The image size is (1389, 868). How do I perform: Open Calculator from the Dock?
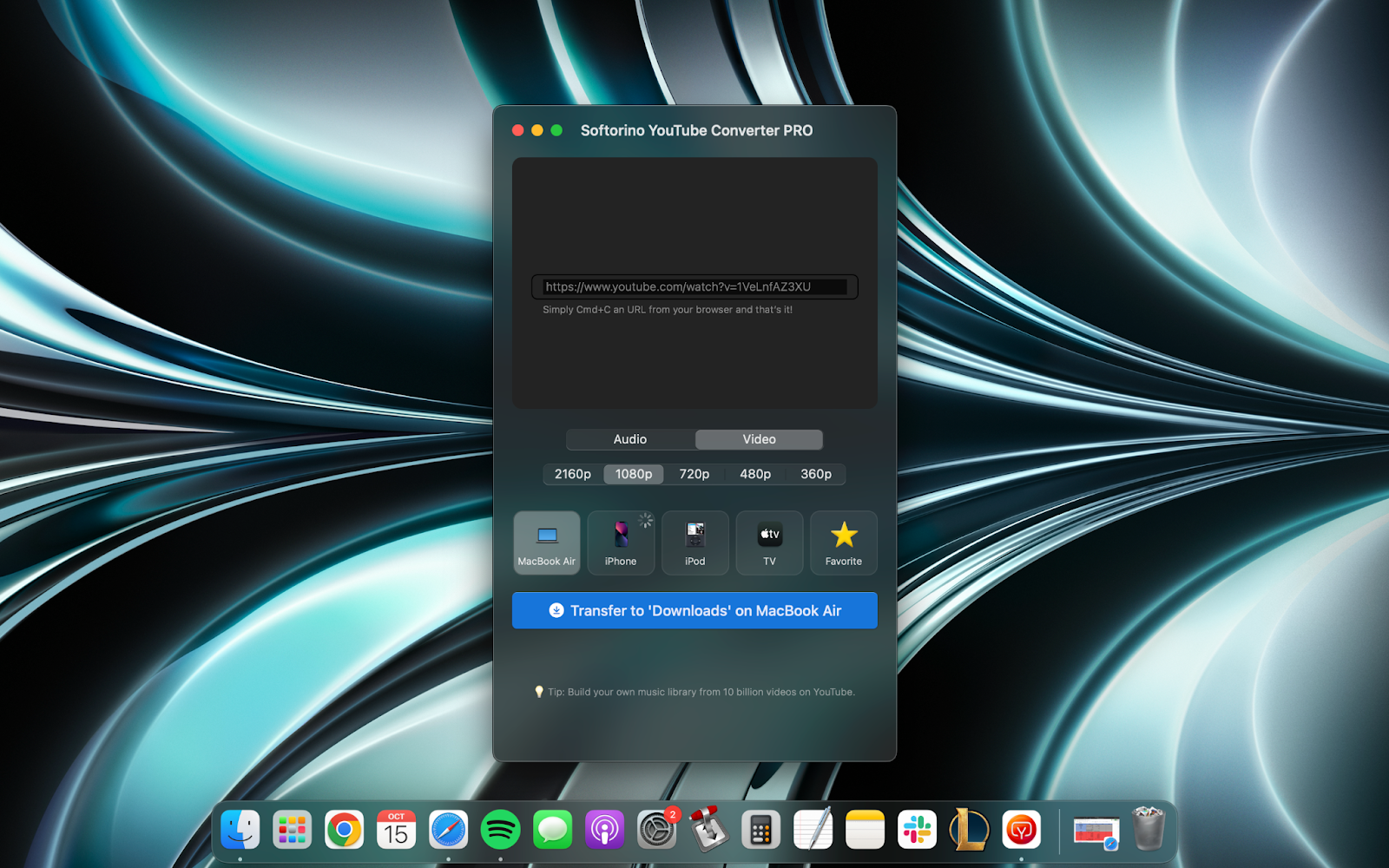pos(761,831)
